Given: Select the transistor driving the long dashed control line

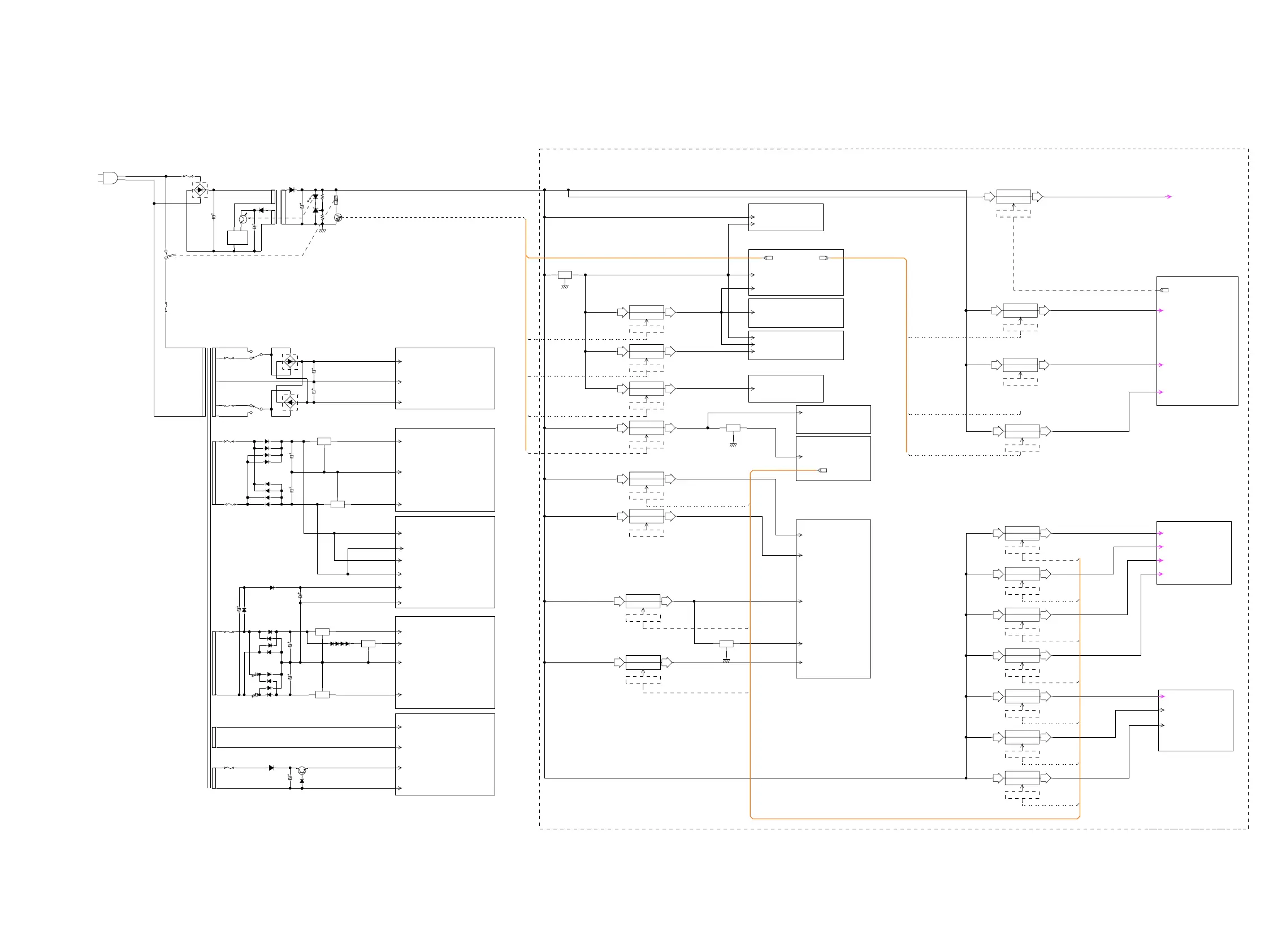Looking at the screenshot, I should (338, 217).
